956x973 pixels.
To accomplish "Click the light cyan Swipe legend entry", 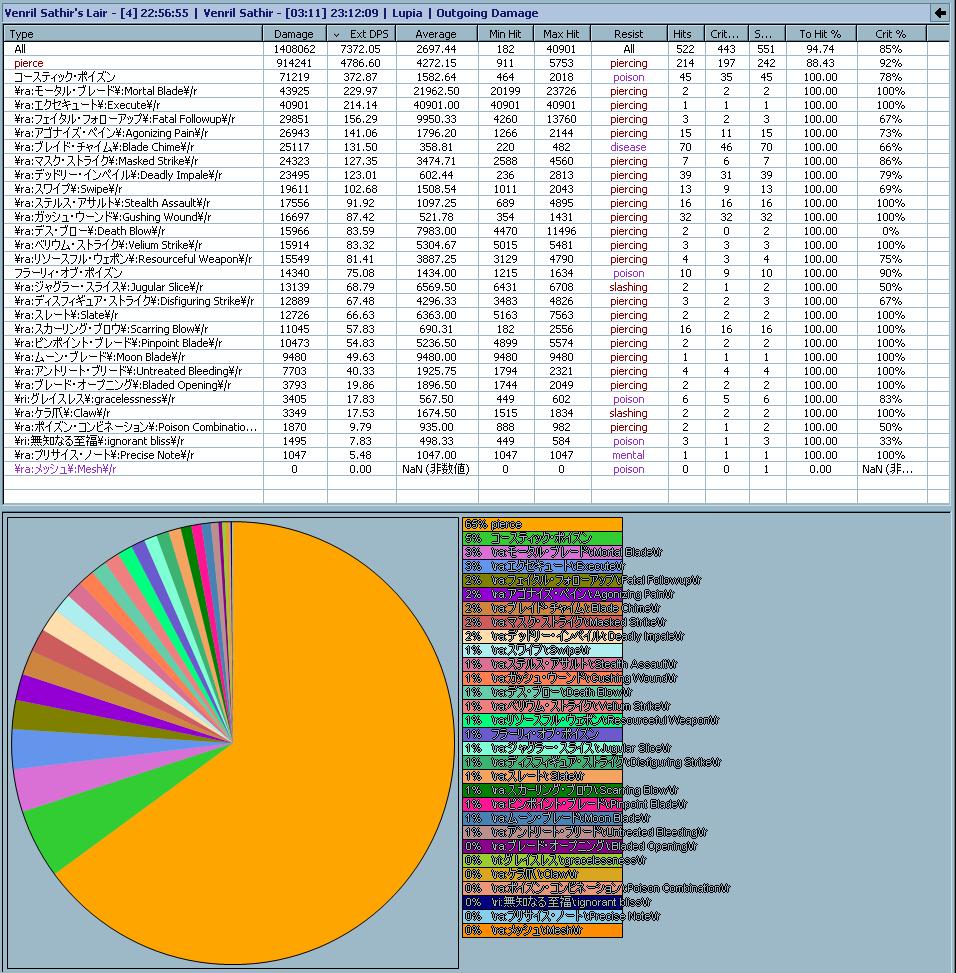I will (x=542, y=650).
